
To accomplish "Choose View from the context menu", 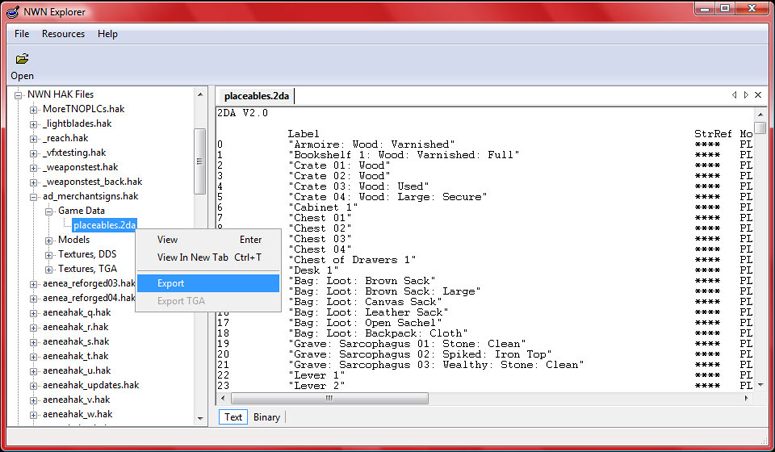I will 209,239.
